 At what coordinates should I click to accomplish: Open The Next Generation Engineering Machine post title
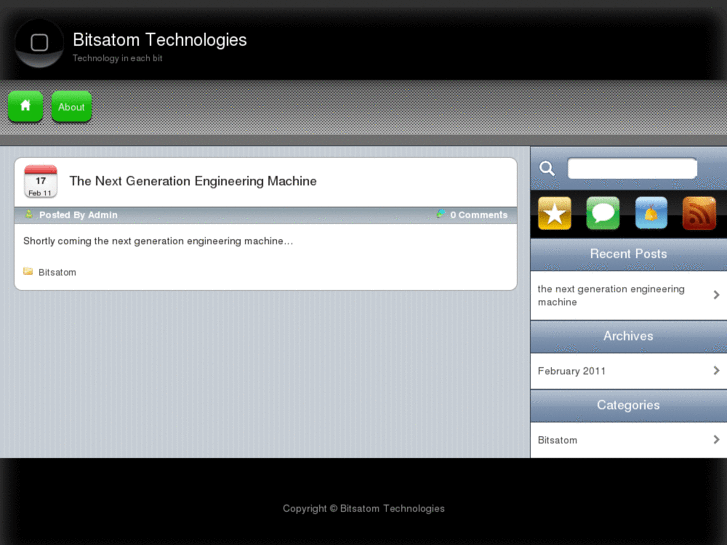pos(193,181)
